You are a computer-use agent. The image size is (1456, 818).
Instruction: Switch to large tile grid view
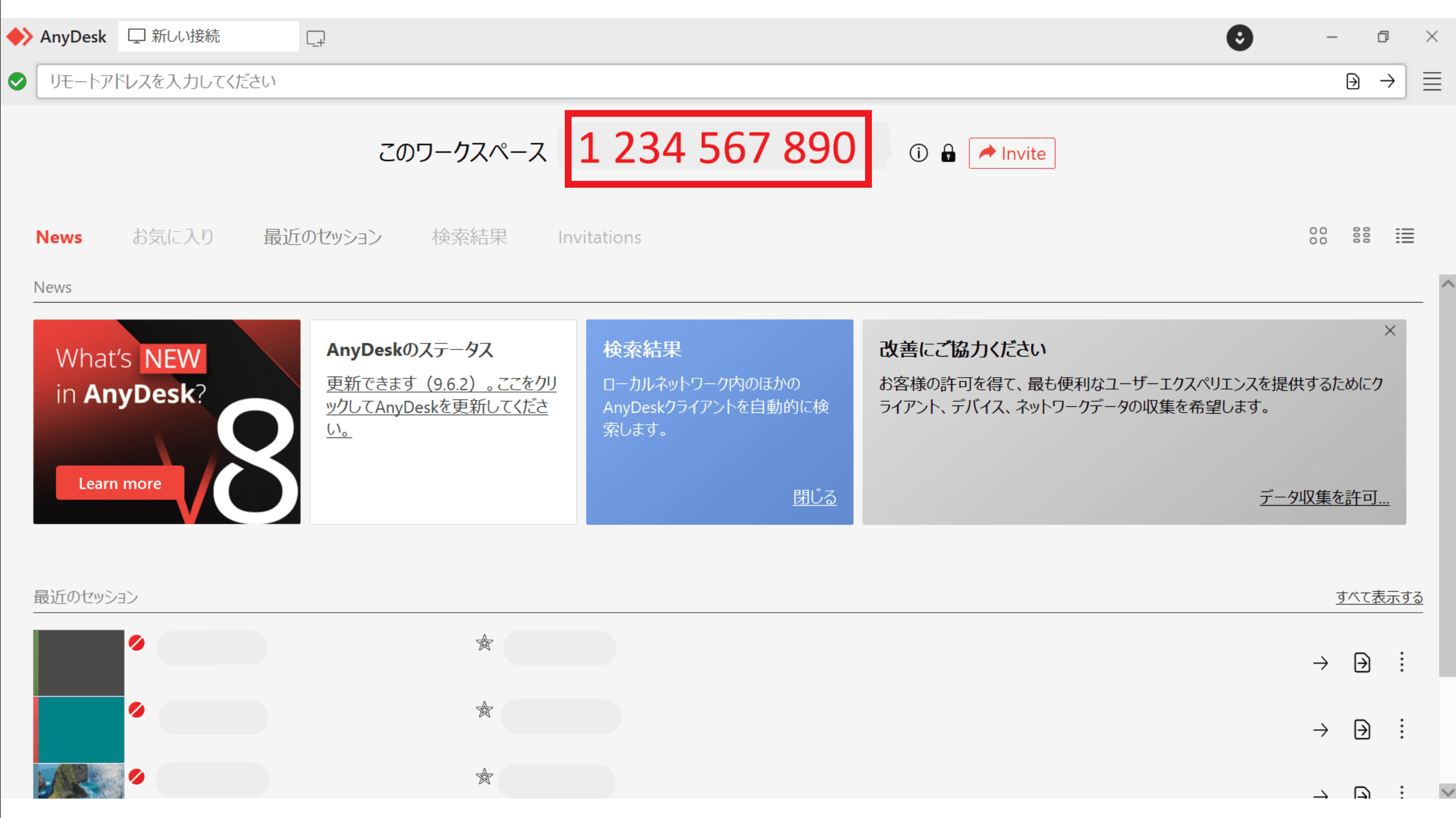pos(1318,236)
